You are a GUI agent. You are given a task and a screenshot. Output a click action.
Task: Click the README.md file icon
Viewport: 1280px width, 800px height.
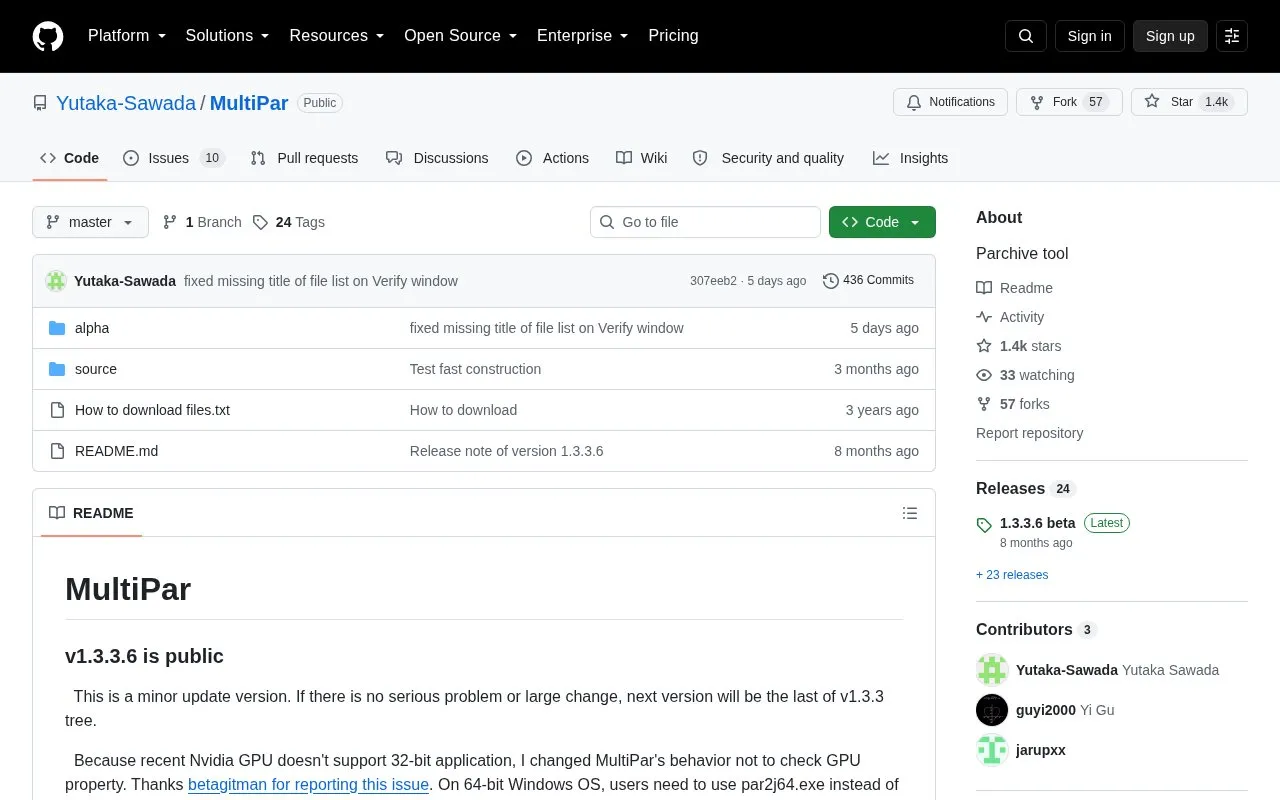click(x=57, y=451)
